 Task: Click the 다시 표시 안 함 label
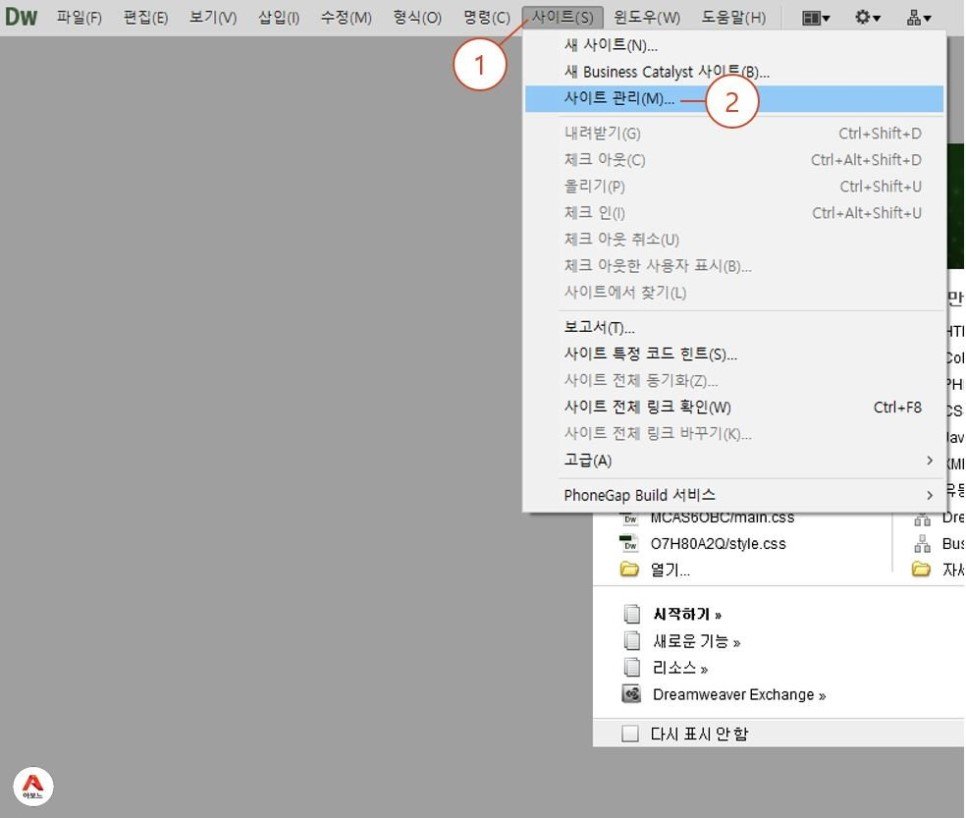tap(699, 734)
